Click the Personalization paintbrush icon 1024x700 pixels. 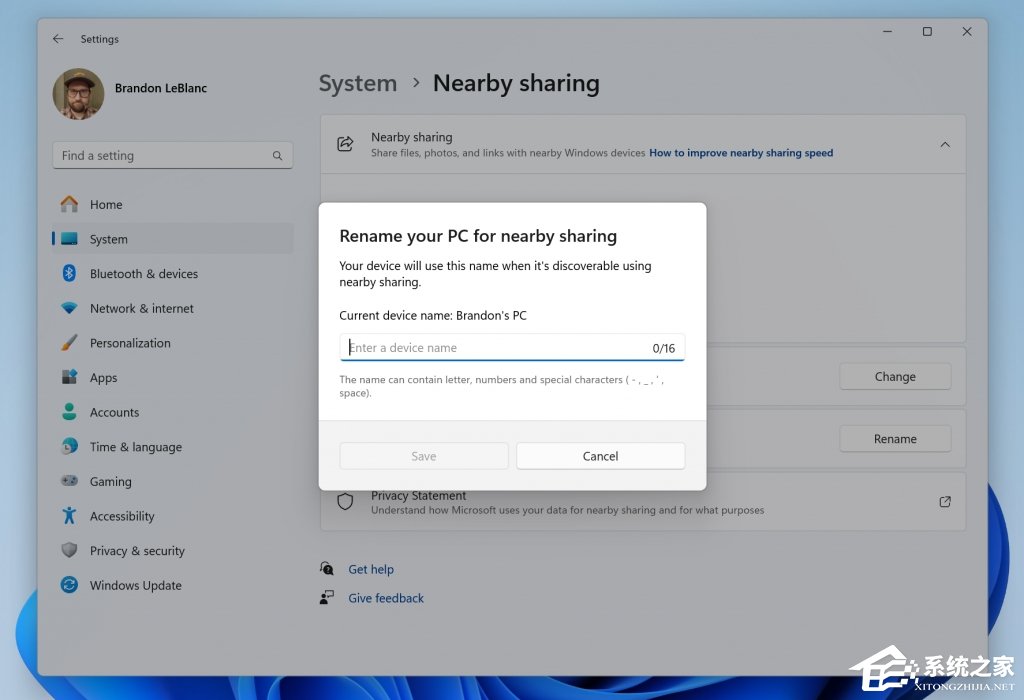(x=69, y=343)
